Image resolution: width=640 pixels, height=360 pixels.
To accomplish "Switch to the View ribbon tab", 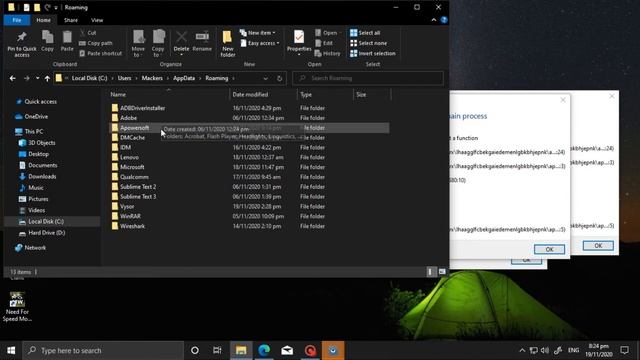I will (x=97, y=20).
